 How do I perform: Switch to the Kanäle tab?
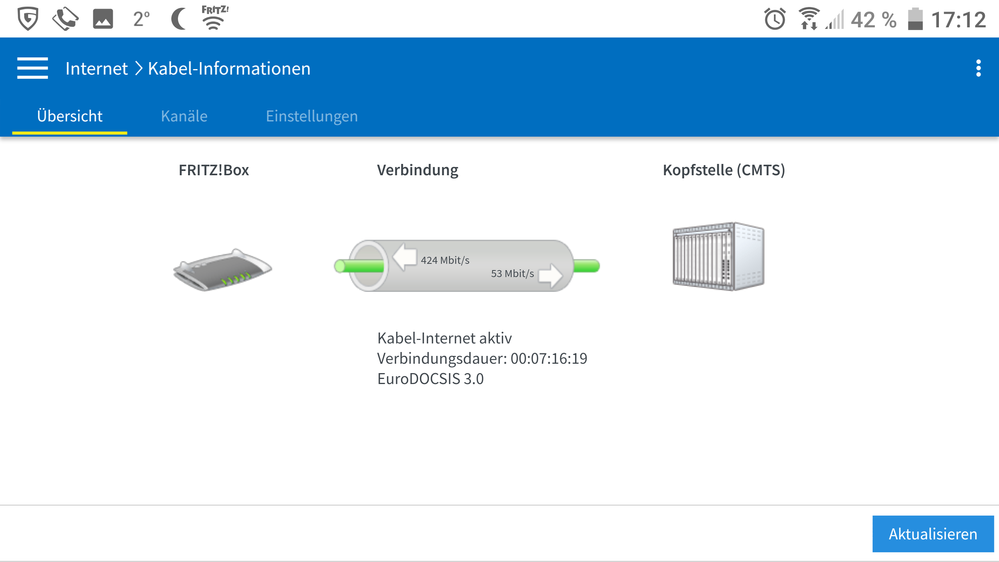pyautogui.click(x=184, y=116)
